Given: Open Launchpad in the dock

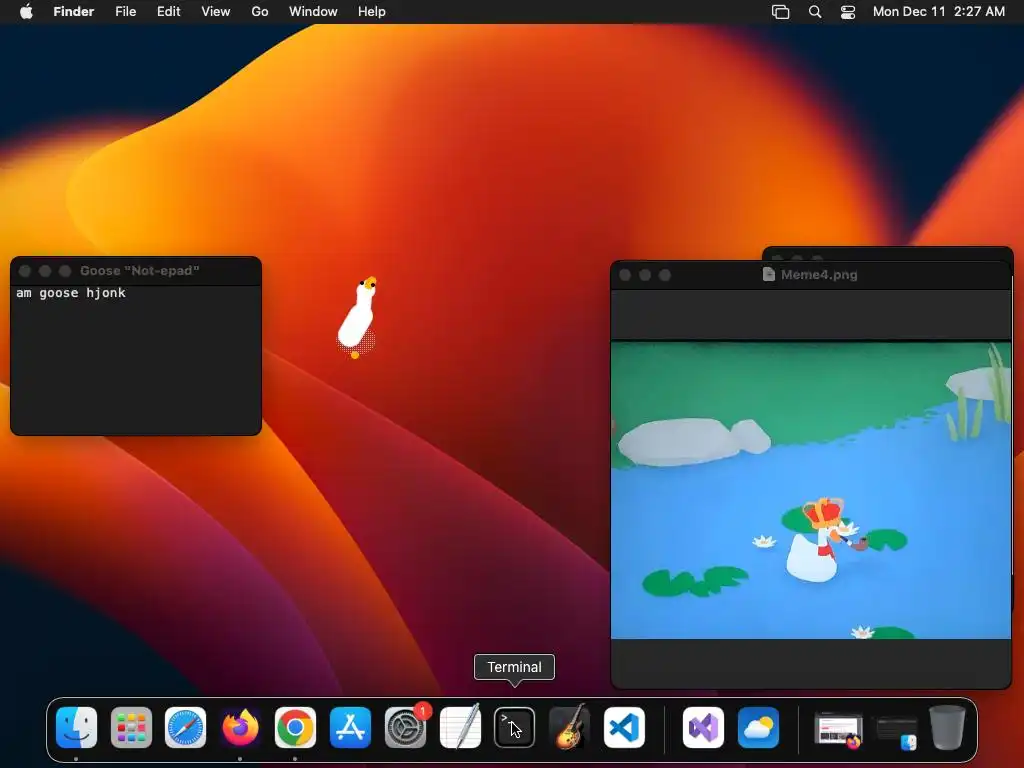Looking at the screenshot, I should [131, 728].
